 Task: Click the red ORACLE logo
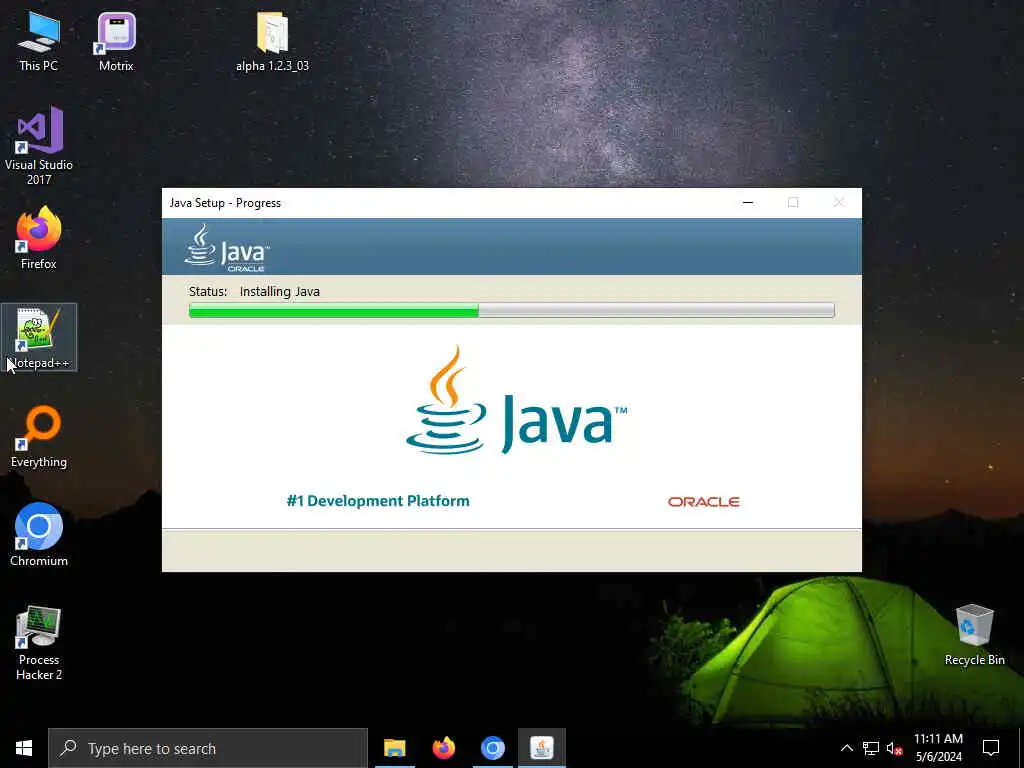(x=703, y=502)
